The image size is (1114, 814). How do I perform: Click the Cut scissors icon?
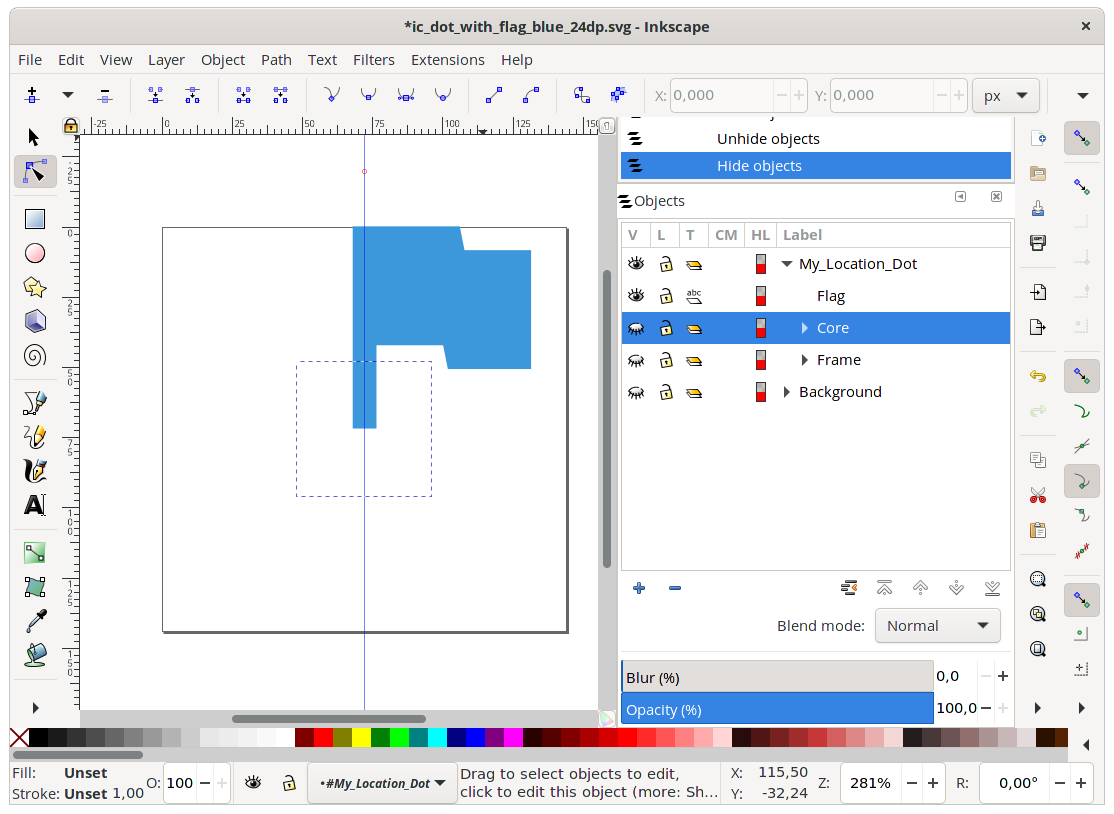click(x=1038, y=495)
